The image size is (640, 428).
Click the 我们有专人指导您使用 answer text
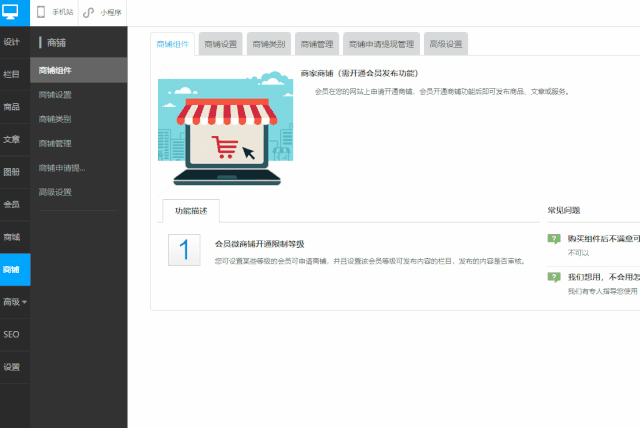point(603,291)
